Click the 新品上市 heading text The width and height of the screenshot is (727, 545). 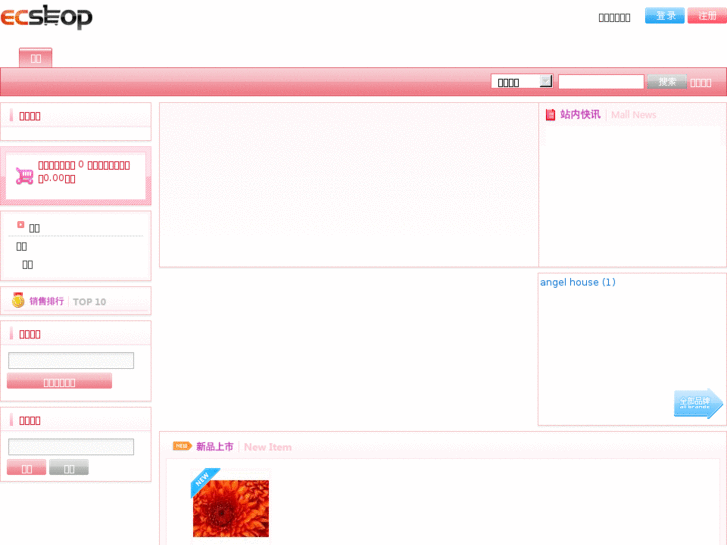pos(215,447)
